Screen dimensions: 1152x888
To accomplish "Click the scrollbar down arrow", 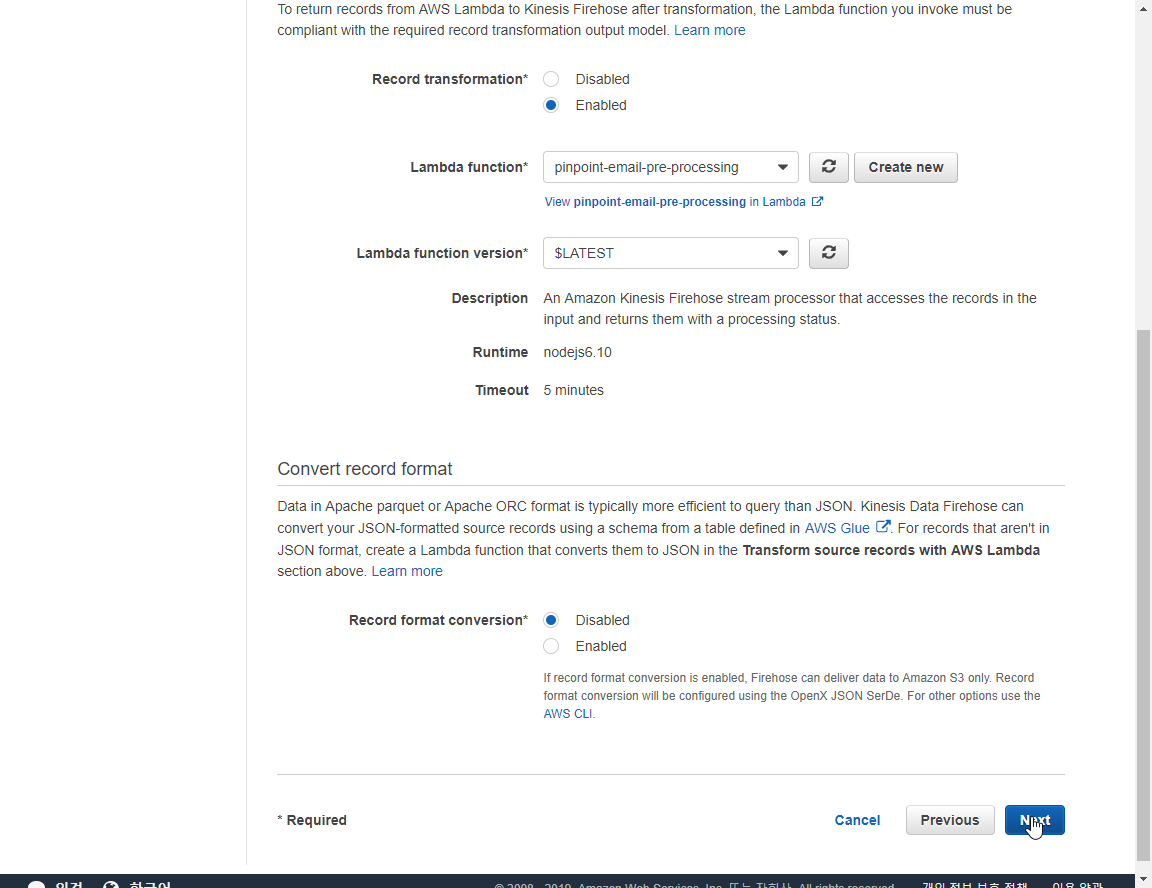I will [x=1143, y=878].
